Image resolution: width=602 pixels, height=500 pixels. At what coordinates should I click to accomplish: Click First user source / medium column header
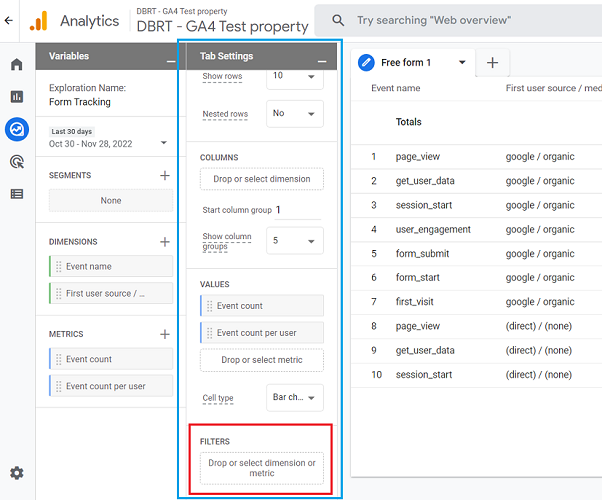(554, 88)
